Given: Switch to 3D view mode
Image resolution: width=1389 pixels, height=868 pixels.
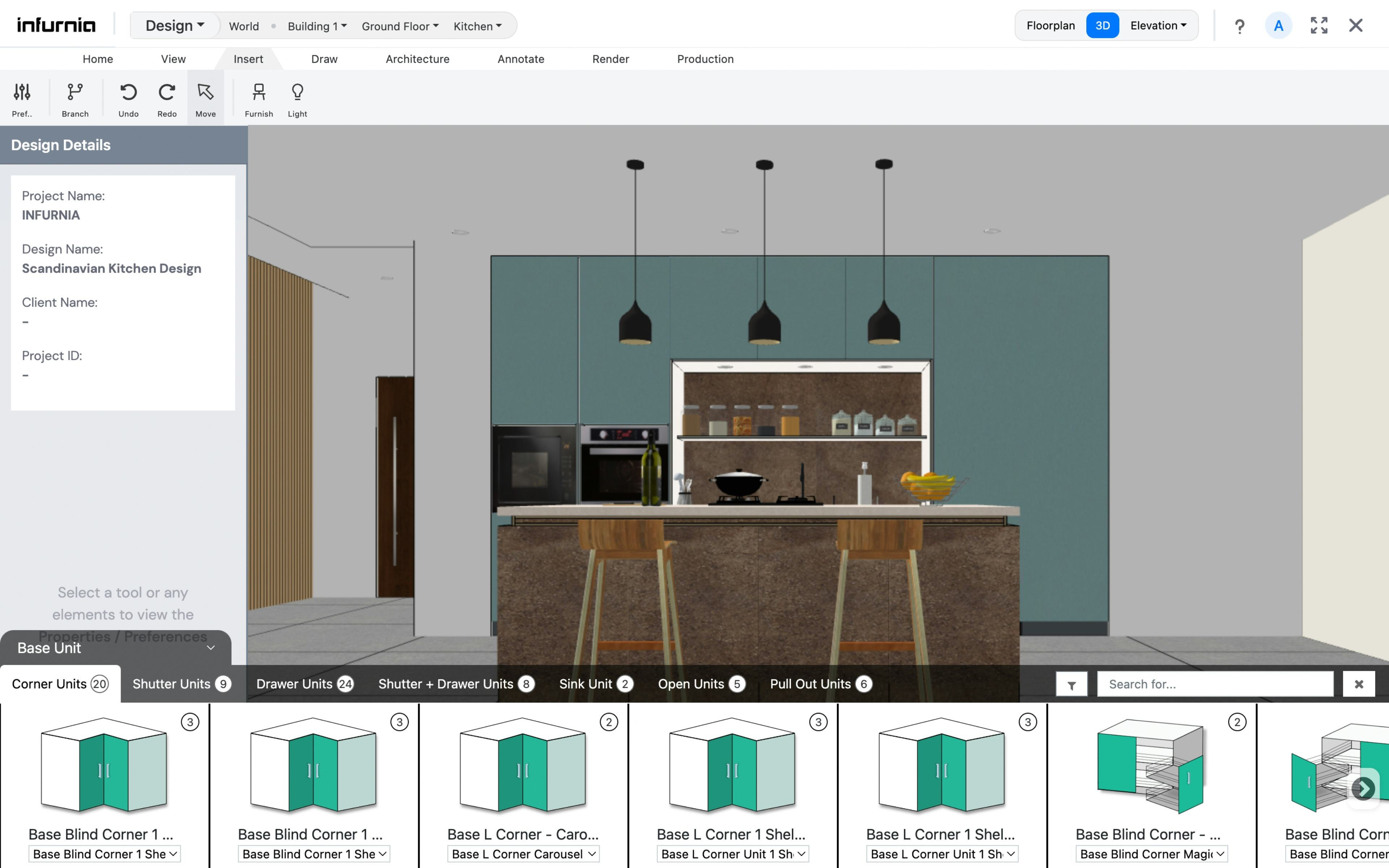Looking at the screenshot, I should [1103, 25].
